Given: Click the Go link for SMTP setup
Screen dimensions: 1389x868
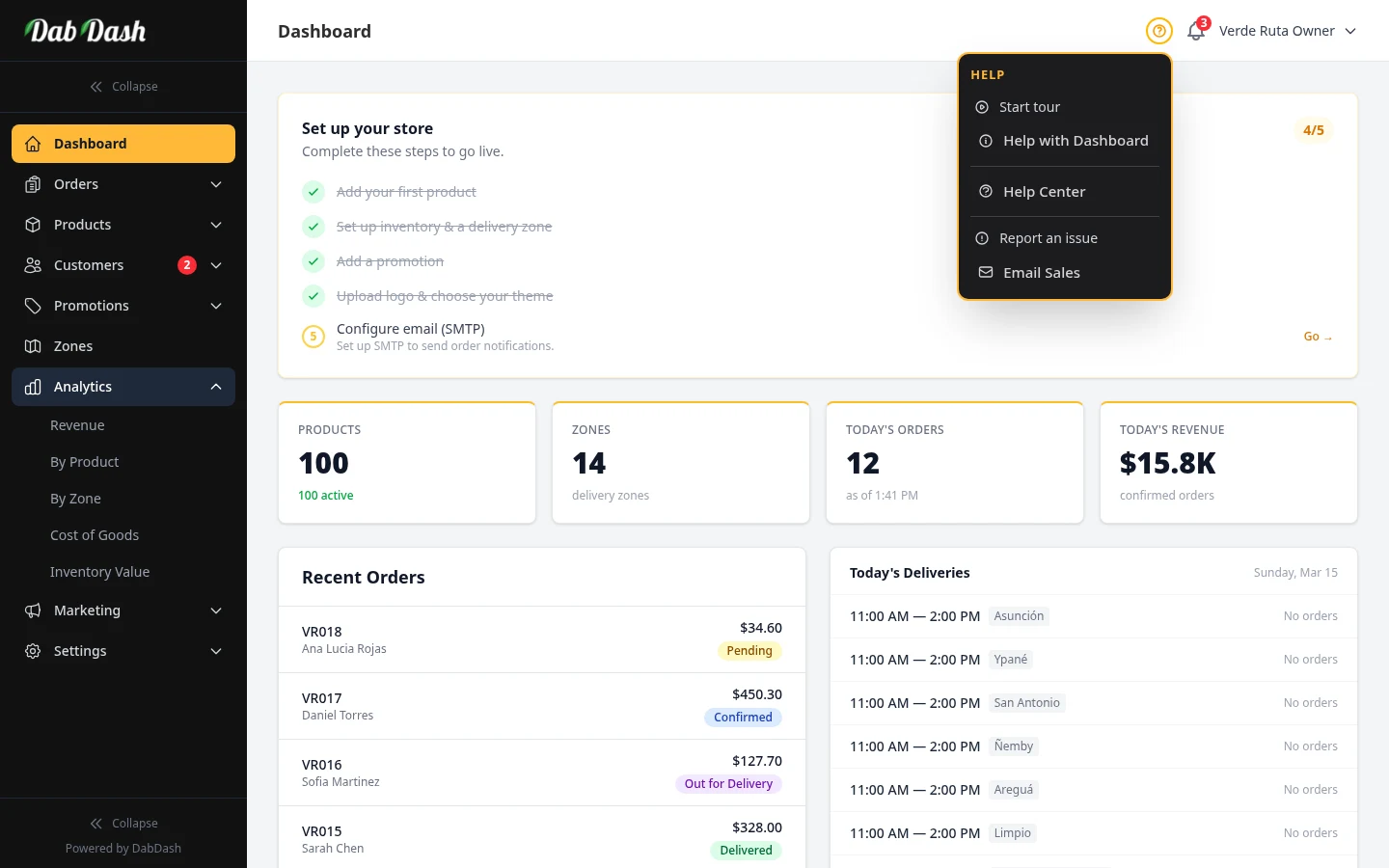Looking at the screenshot, I should tap(1317, 337).
